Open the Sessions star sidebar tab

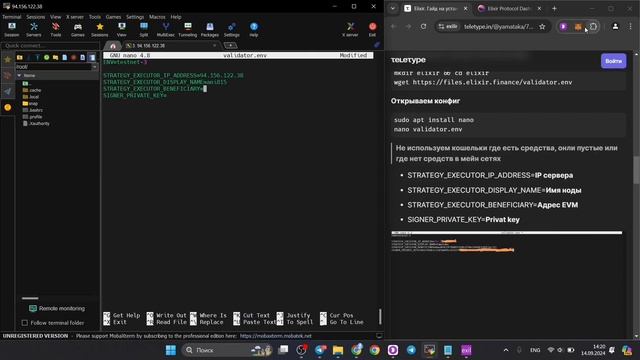pyautogui.click(x=7, y=60)
